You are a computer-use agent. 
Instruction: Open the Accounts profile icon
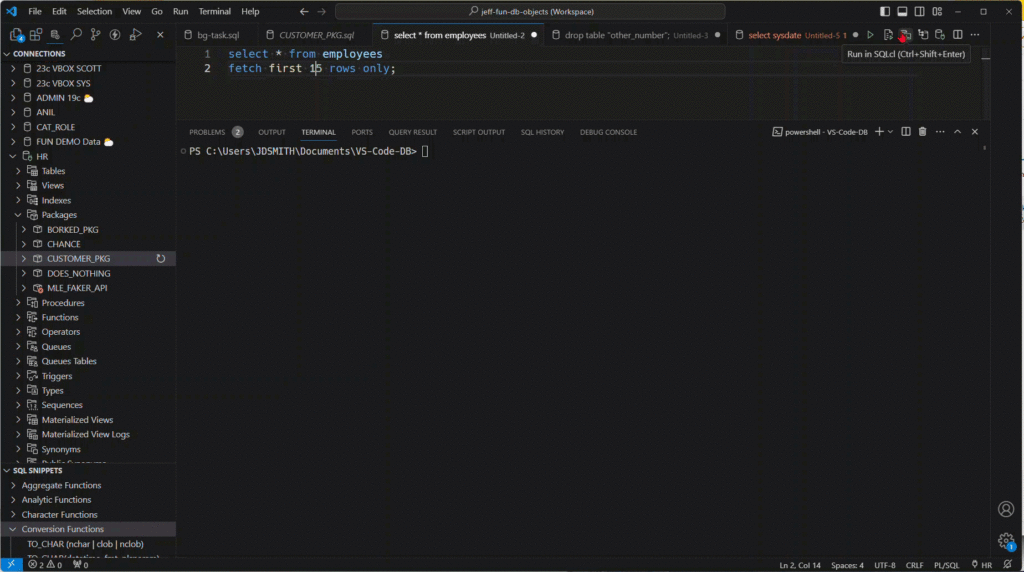(1006, 509)
